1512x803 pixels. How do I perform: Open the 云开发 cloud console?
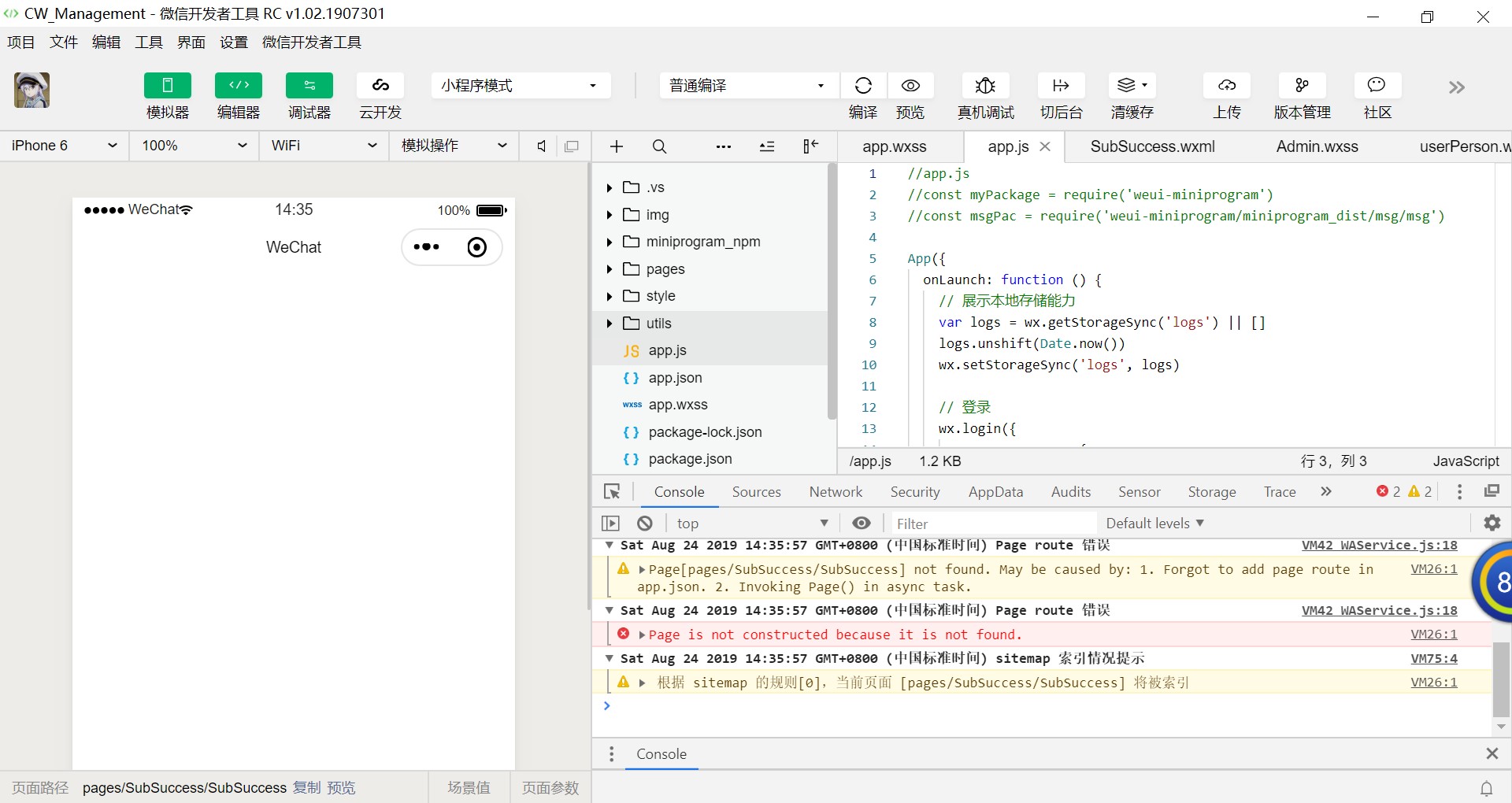(x=380, y=96)
